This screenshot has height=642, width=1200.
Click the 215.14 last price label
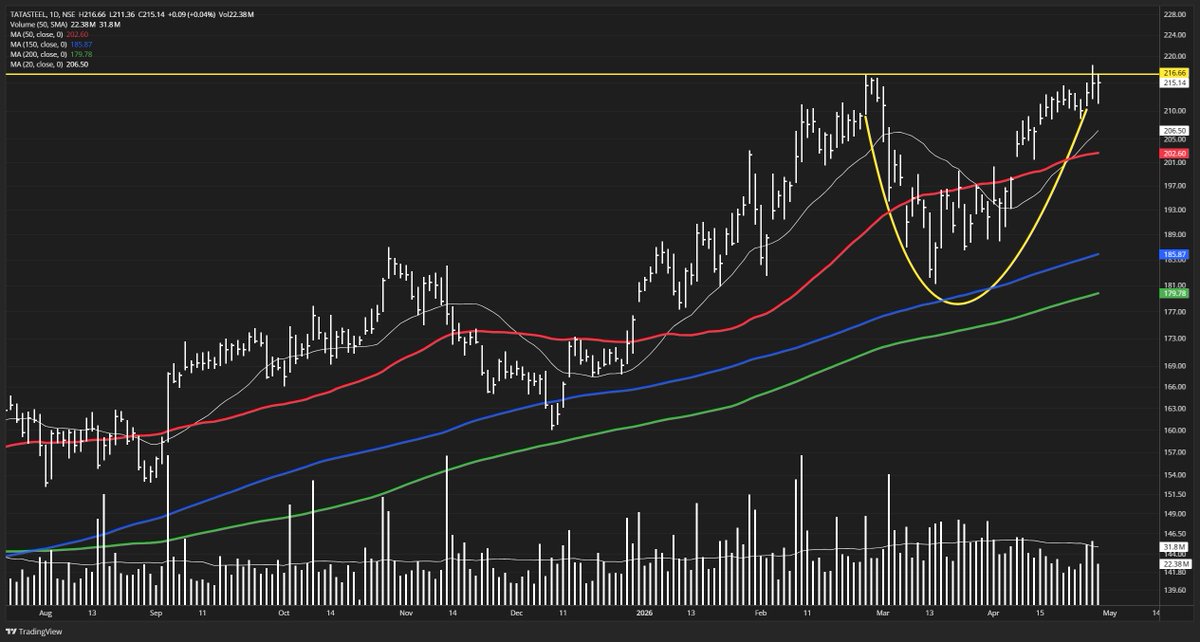[1174, 84]
